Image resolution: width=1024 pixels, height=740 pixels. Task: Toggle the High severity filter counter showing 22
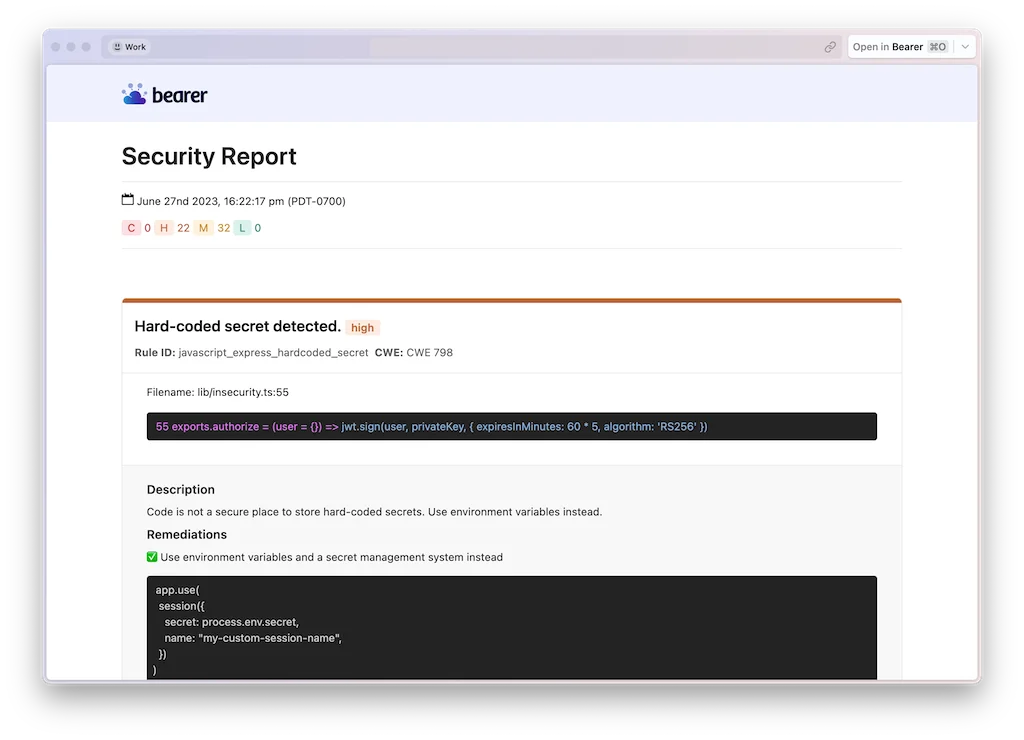[182, 228]
